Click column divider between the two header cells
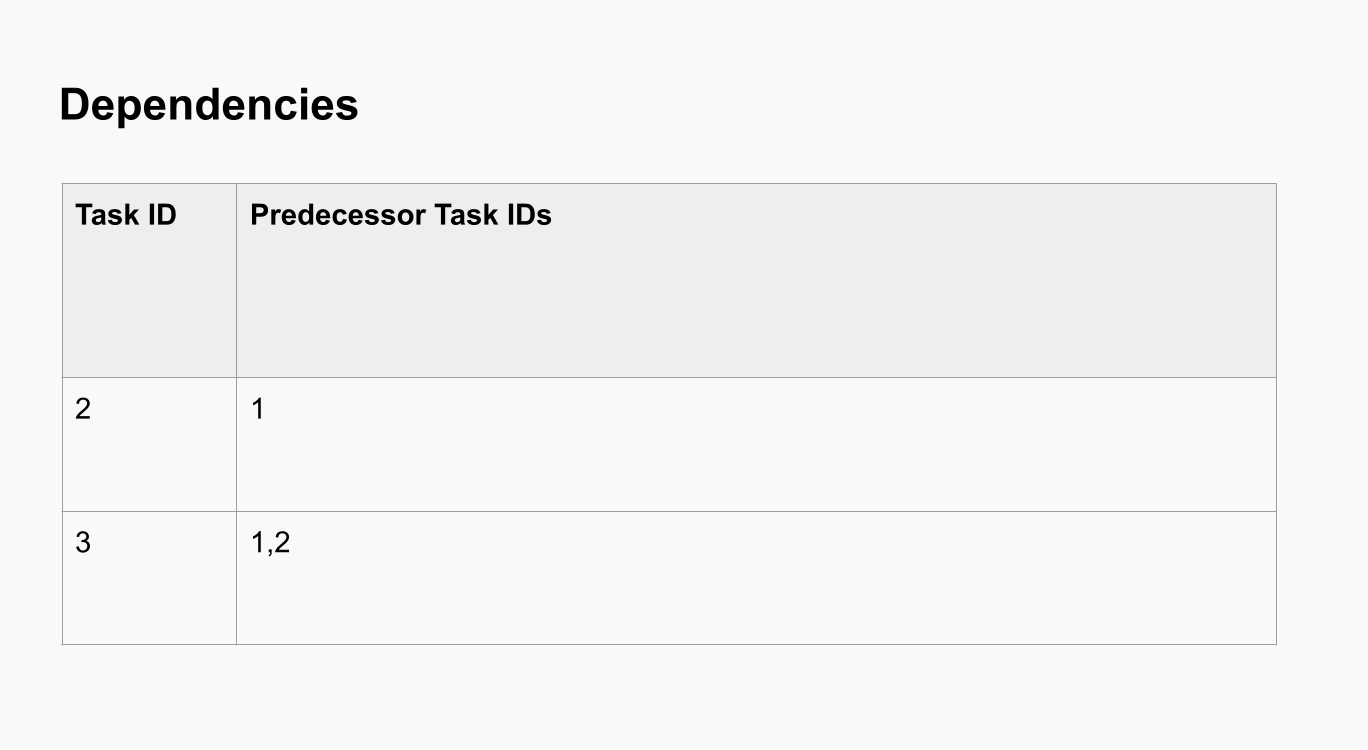This screenshot has height=750, width=1368. click(236, 280)
